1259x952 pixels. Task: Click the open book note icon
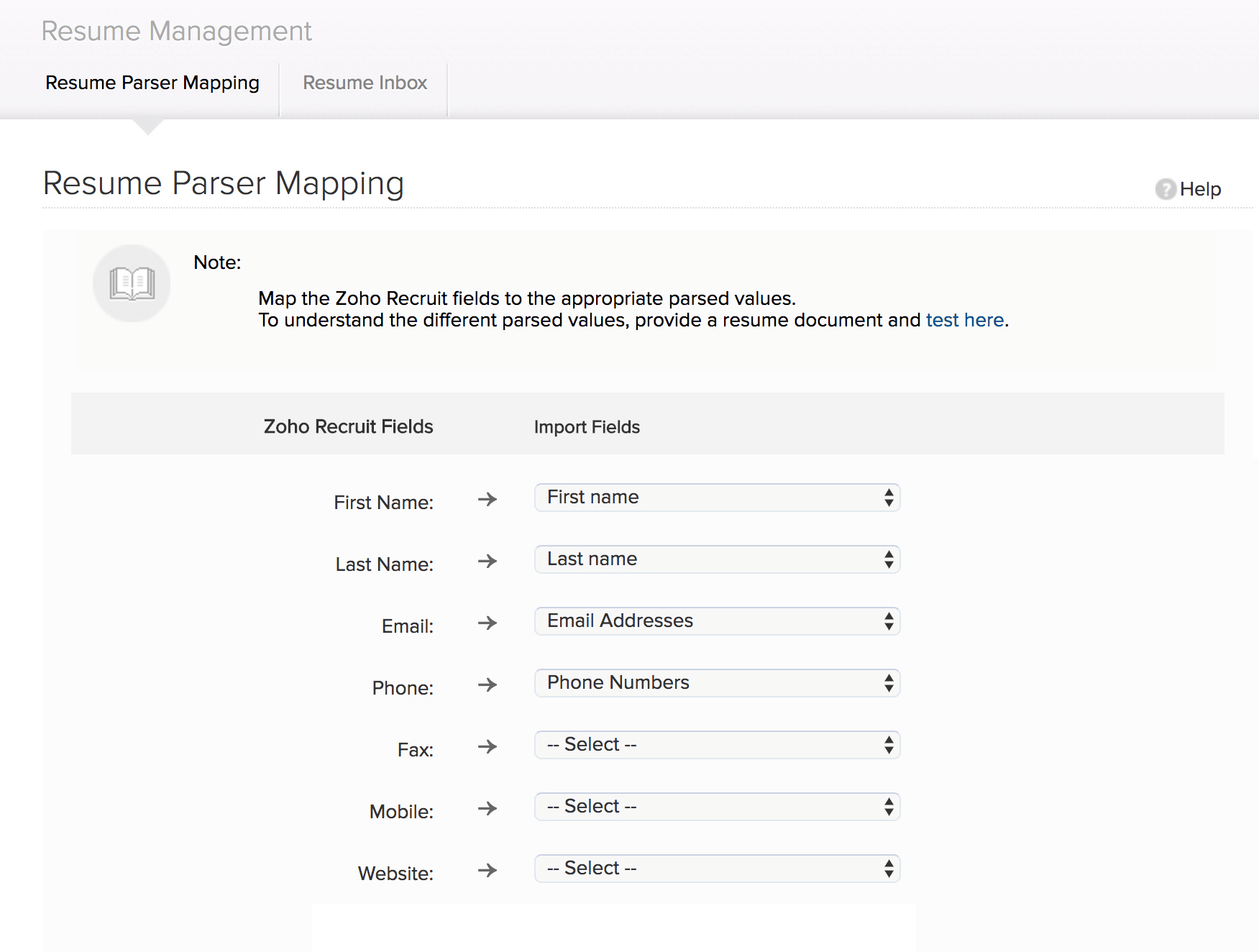[x=132, y=283]
